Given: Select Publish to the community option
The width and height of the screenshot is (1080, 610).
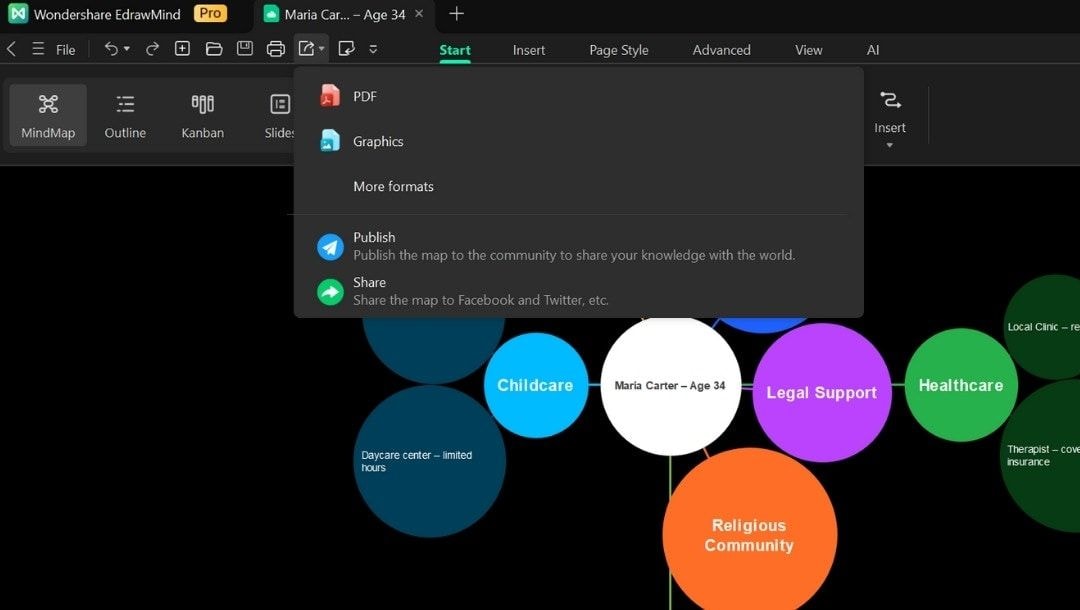Looking at the screenshot, I should pos(579,246).
